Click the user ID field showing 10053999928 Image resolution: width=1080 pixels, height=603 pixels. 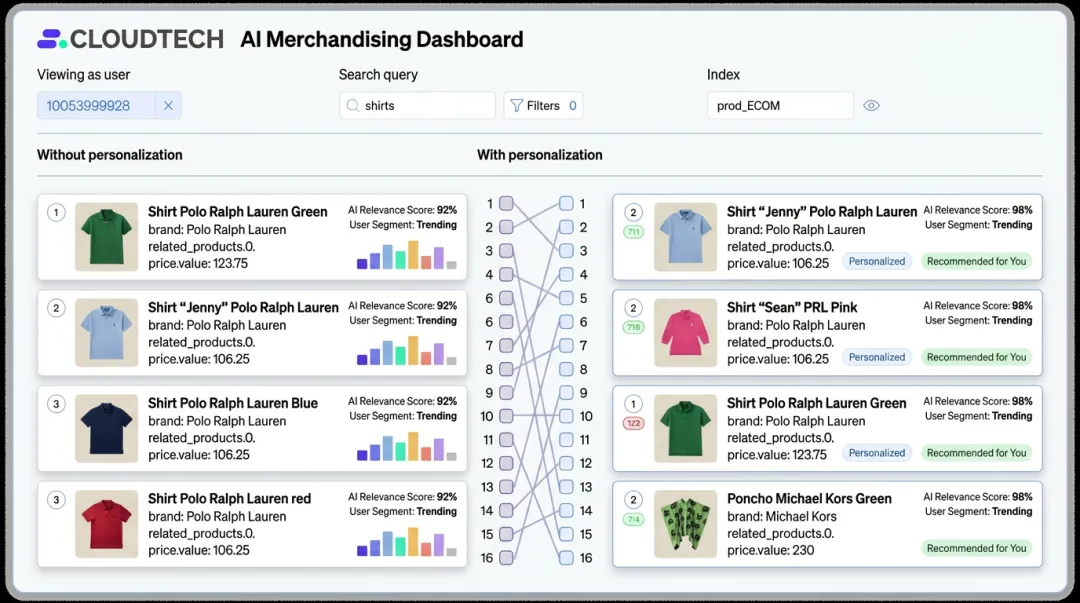pos(96,105)
